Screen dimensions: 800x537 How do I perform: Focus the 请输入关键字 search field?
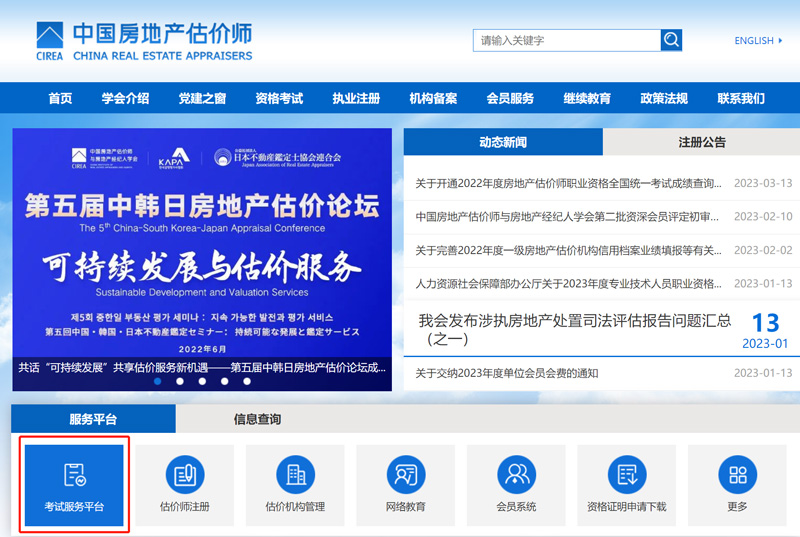click(x=567, y=40)
